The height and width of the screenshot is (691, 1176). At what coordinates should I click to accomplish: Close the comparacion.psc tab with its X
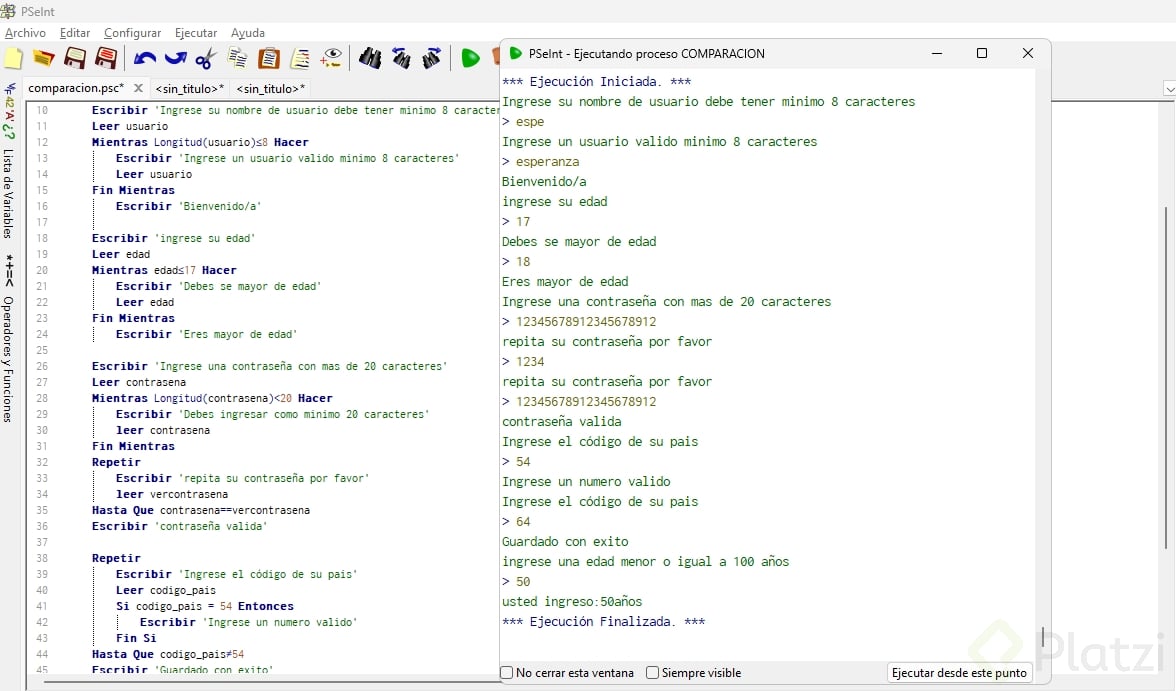138,88
